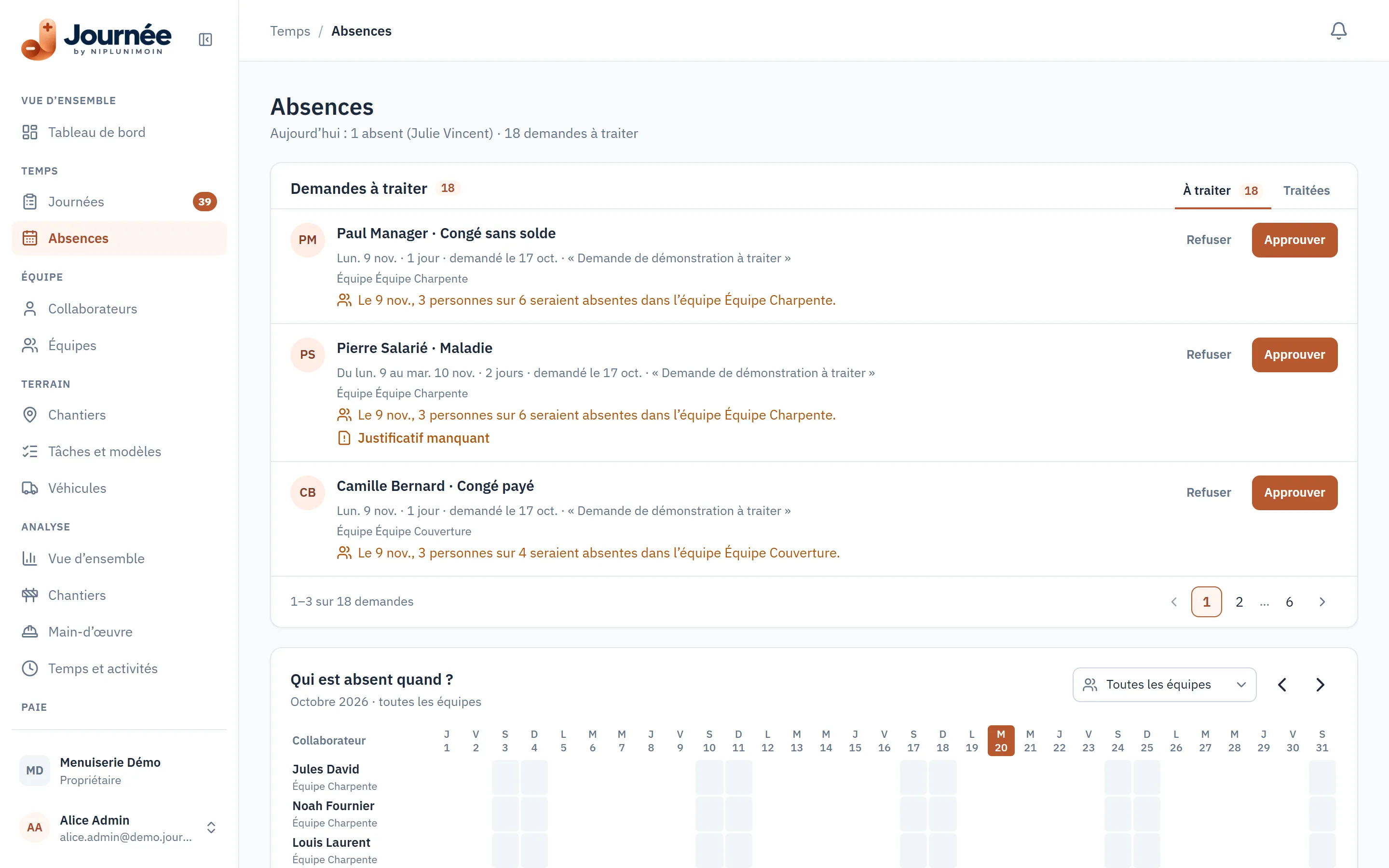Click Jules David row name
Viewport: 1389px width, 868px height.
[x=326, y=769]
